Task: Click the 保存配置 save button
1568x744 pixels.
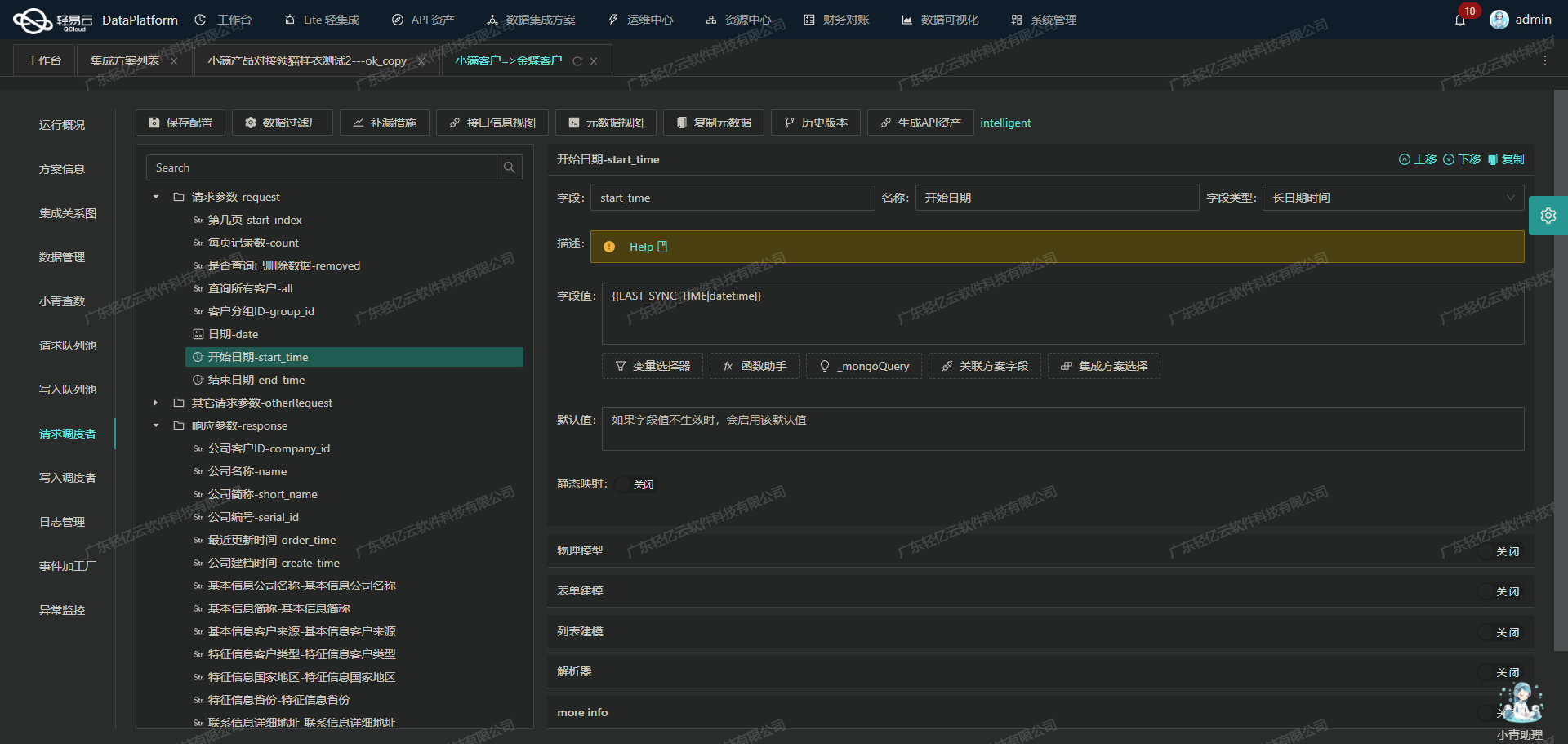Action: click(x=180, y=123)
